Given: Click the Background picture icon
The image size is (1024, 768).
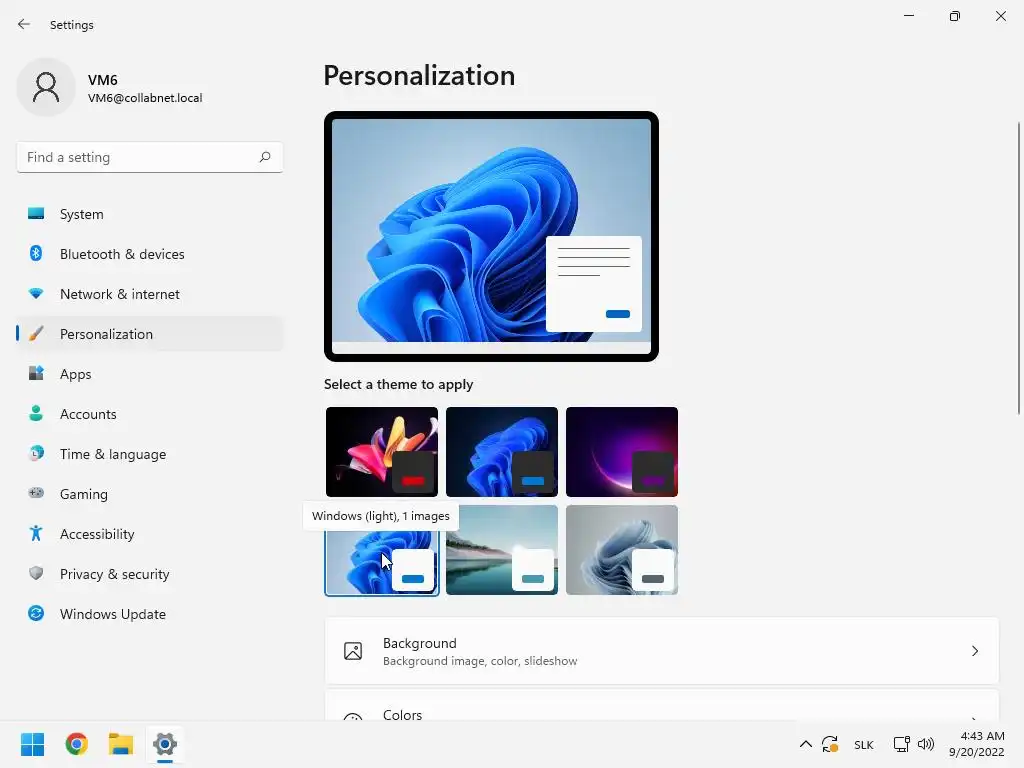Looking at the screenshot, I should (x=353, y=651).
